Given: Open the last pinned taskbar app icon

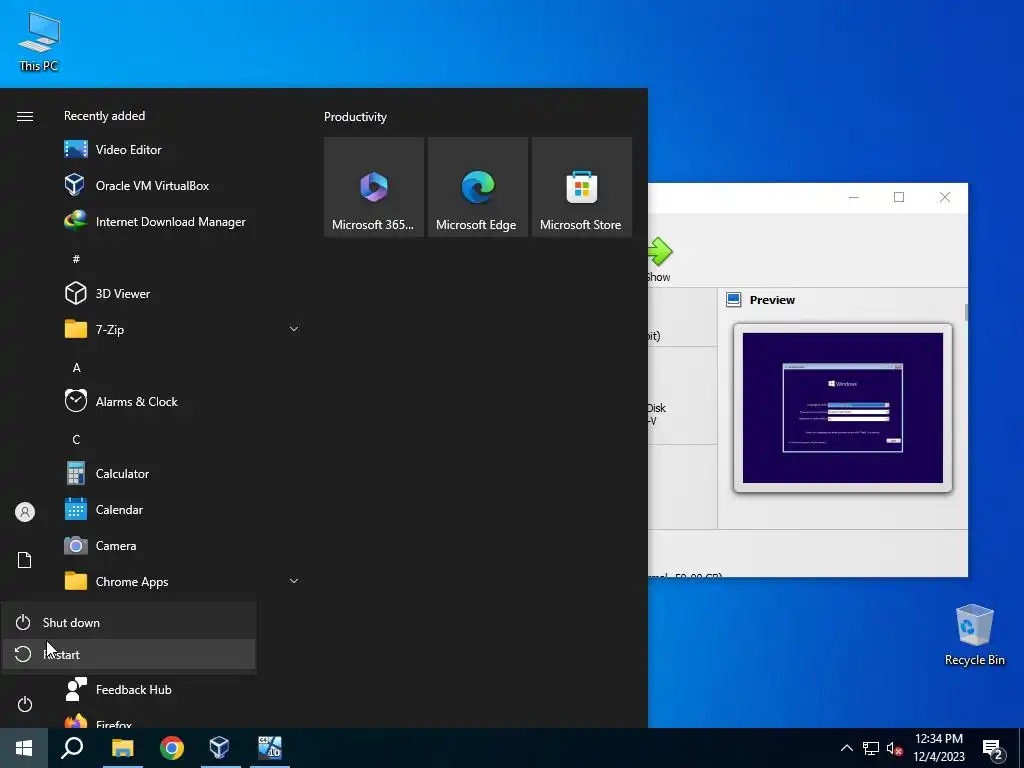Looking at the screenshot, I should click(x=270, y=748).
